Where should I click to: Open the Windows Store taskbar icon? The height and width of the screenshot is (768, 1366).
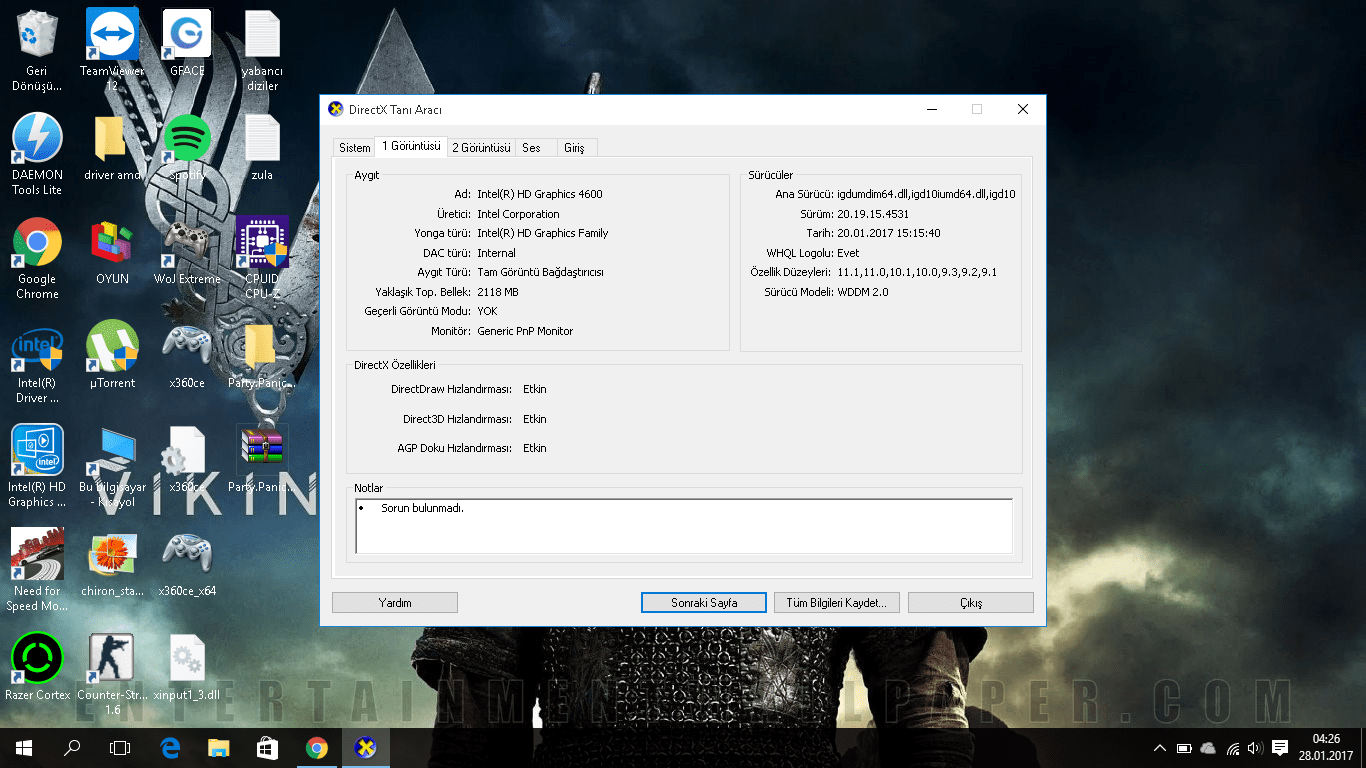267,748
